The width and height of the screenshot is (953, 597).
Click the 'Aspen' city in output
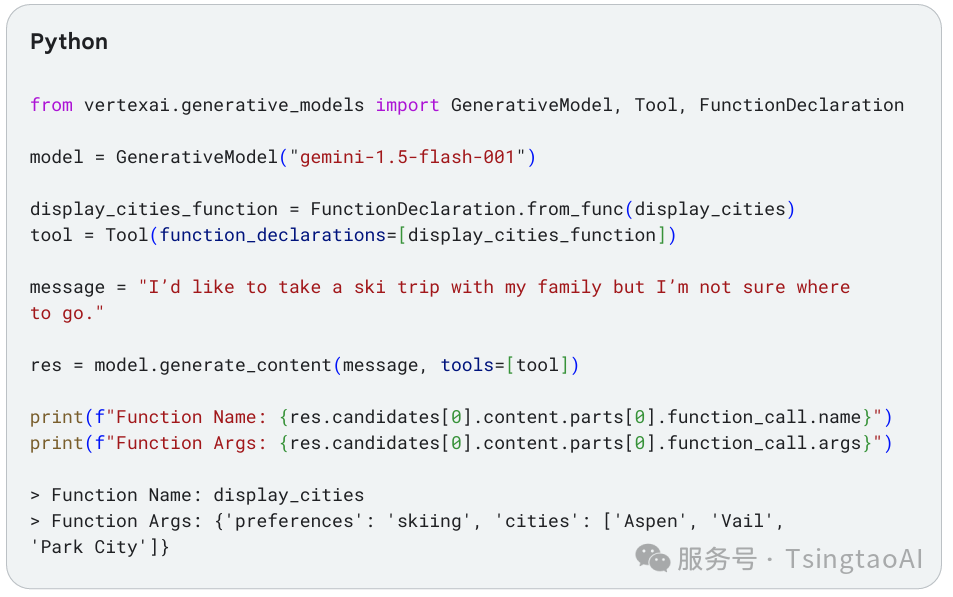click(650, 521)
